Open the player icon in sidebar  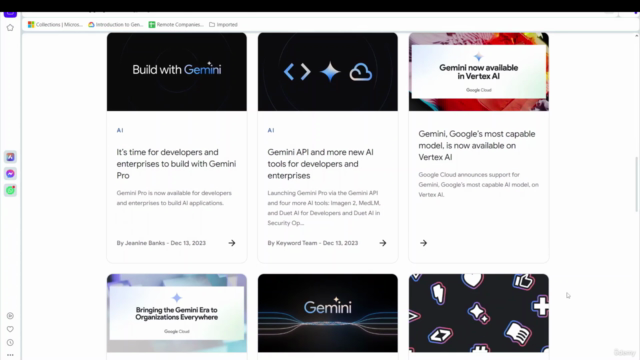coord(10,316)
